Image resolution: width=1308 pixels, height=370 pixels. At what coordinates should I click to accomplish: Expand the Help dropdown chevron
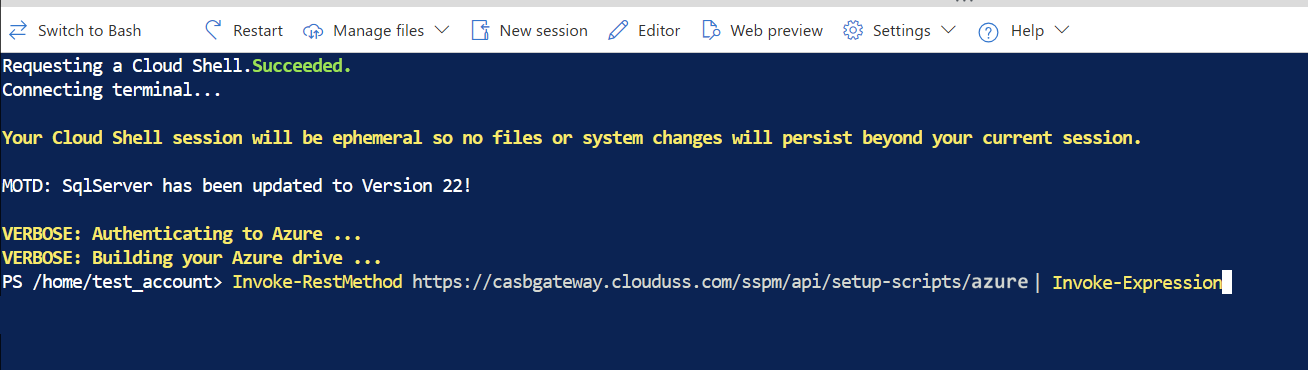click(1062, 30)
